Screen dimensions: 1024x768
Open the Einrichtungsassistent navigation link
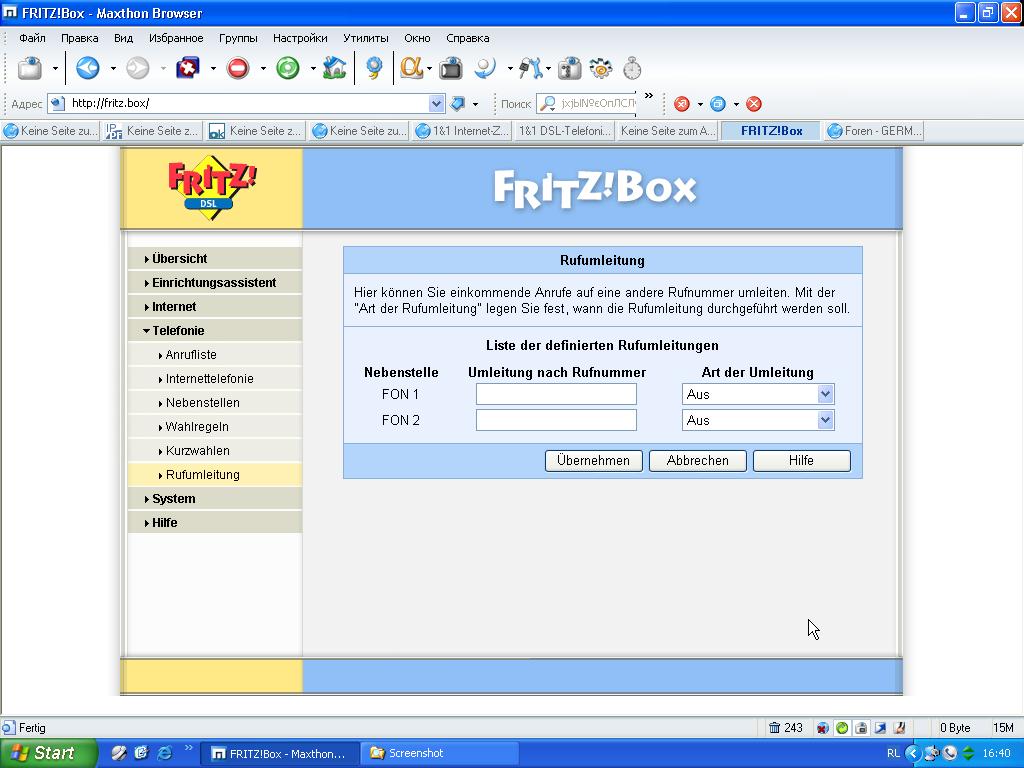click(x=214, y=283)
